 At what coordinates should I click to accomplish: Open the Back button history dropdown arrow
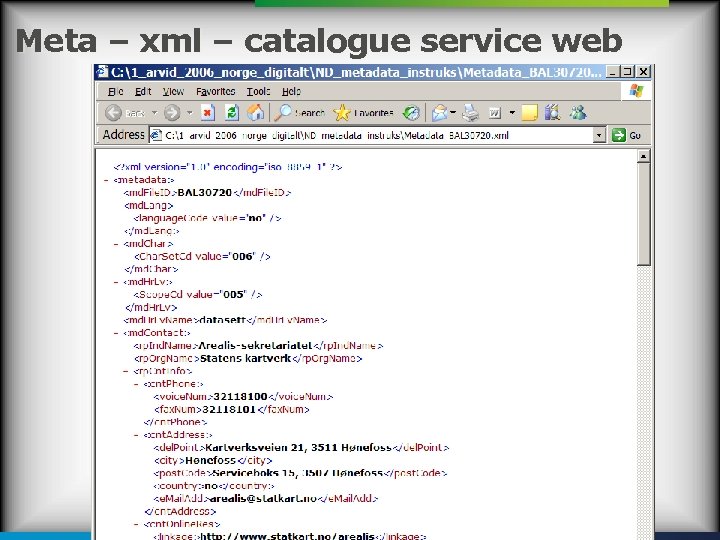[x=155, y=112]
